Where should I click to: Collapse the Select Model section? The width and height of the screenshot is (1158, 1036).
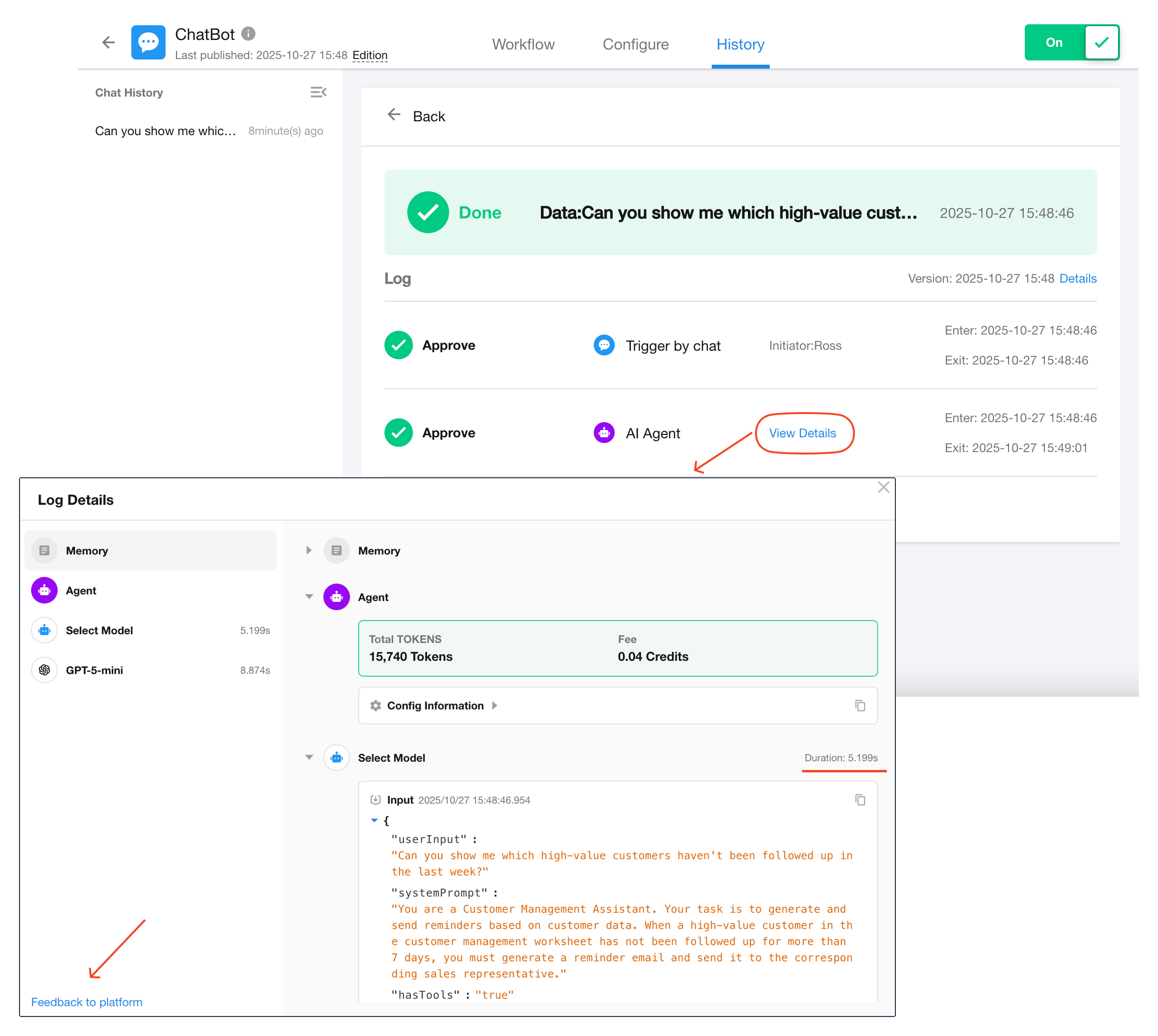[309, 757]
